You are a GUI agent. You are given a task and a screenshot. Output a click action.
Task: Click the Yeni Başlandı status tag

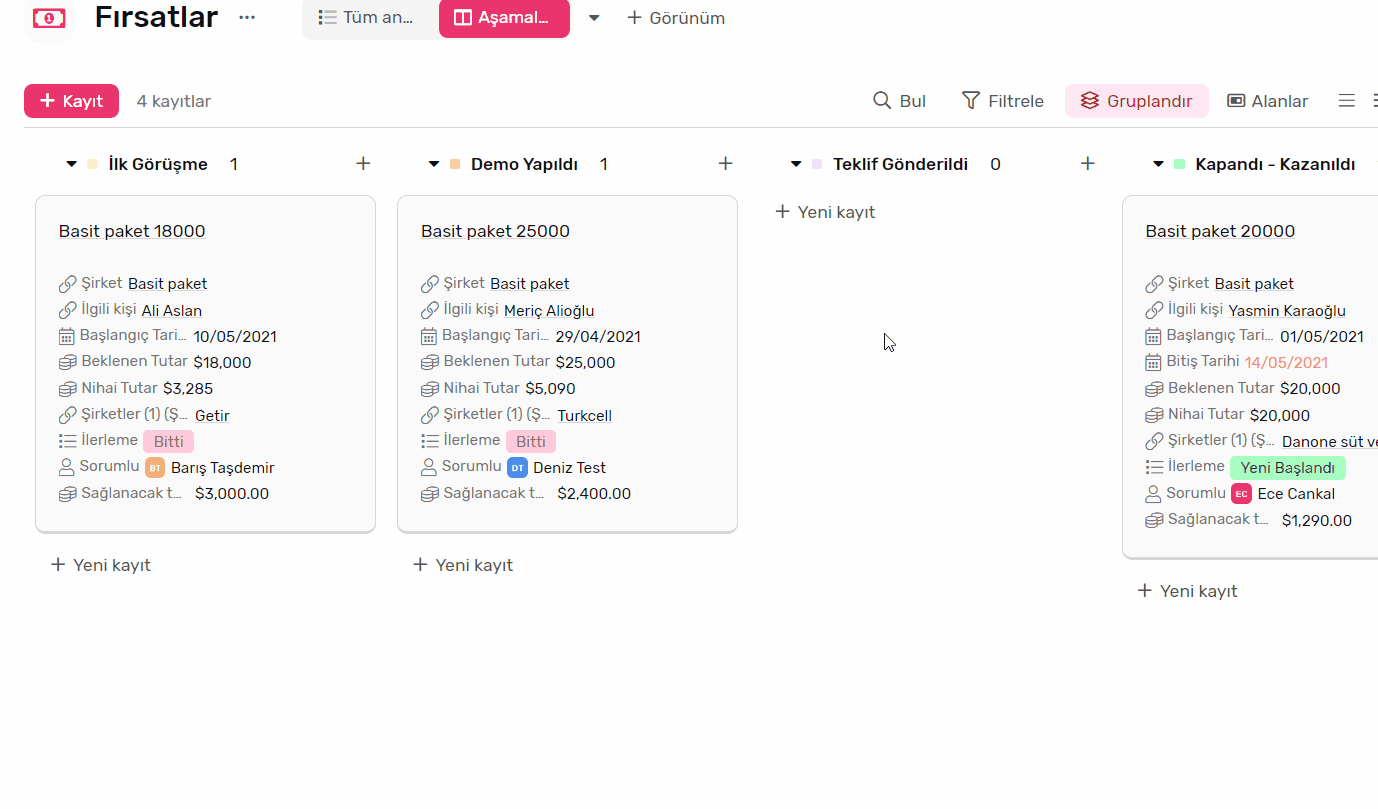point(1288,467)
